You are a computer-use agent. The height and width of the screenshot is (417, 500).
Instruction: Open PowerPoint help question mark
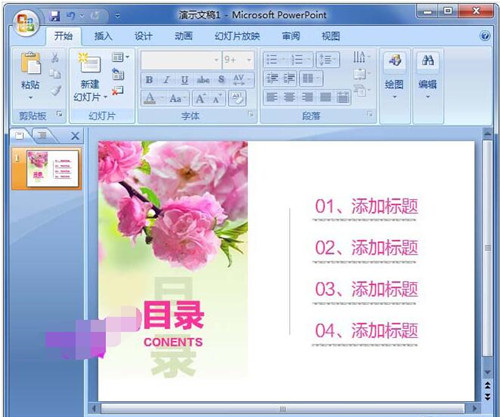(x=485, y=36)
